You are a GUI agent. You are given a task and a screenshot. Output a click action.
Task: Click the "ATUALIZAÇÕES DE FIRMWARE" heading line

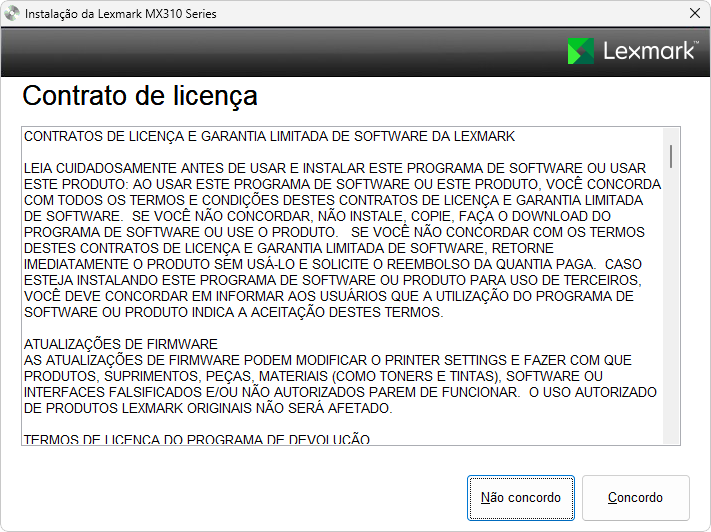(121, 344)
